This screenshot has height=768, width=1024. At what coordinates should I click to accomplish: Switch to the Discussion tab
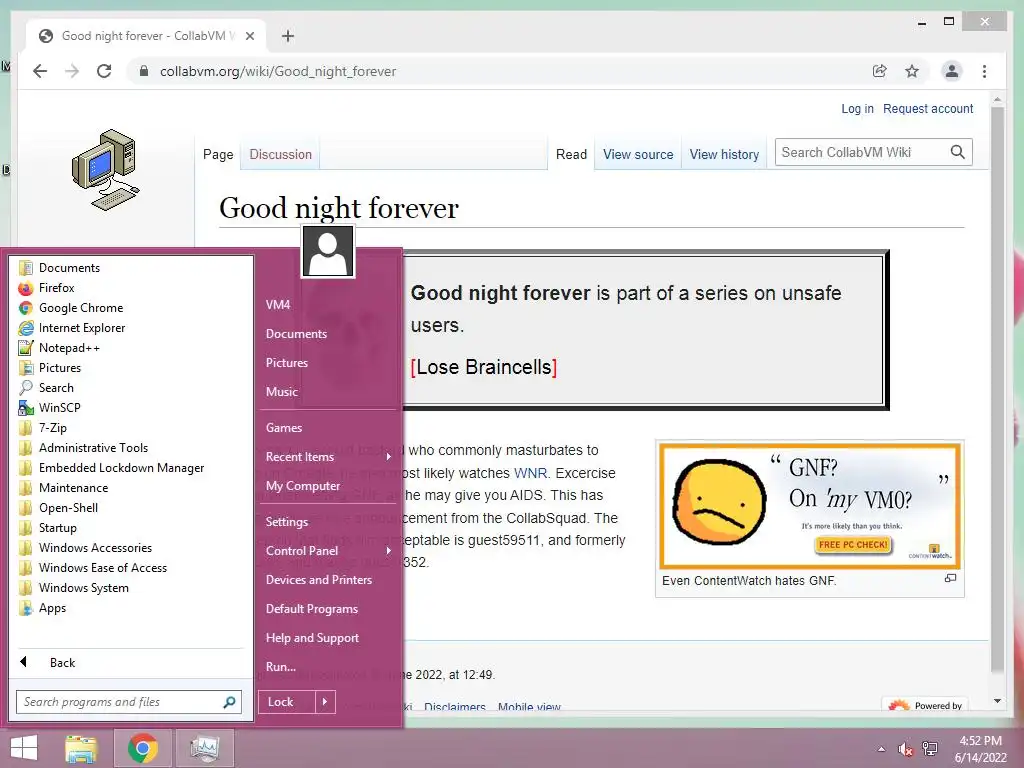click(x=280, y=154)
